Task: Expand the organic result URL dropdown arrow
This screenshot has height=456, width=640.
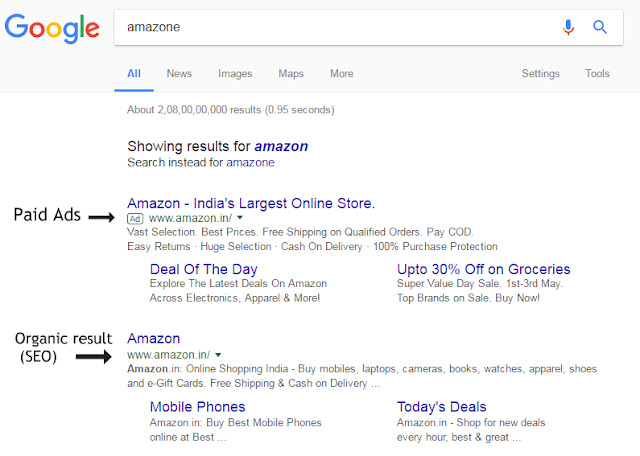Action: click(x=218, y=355)
